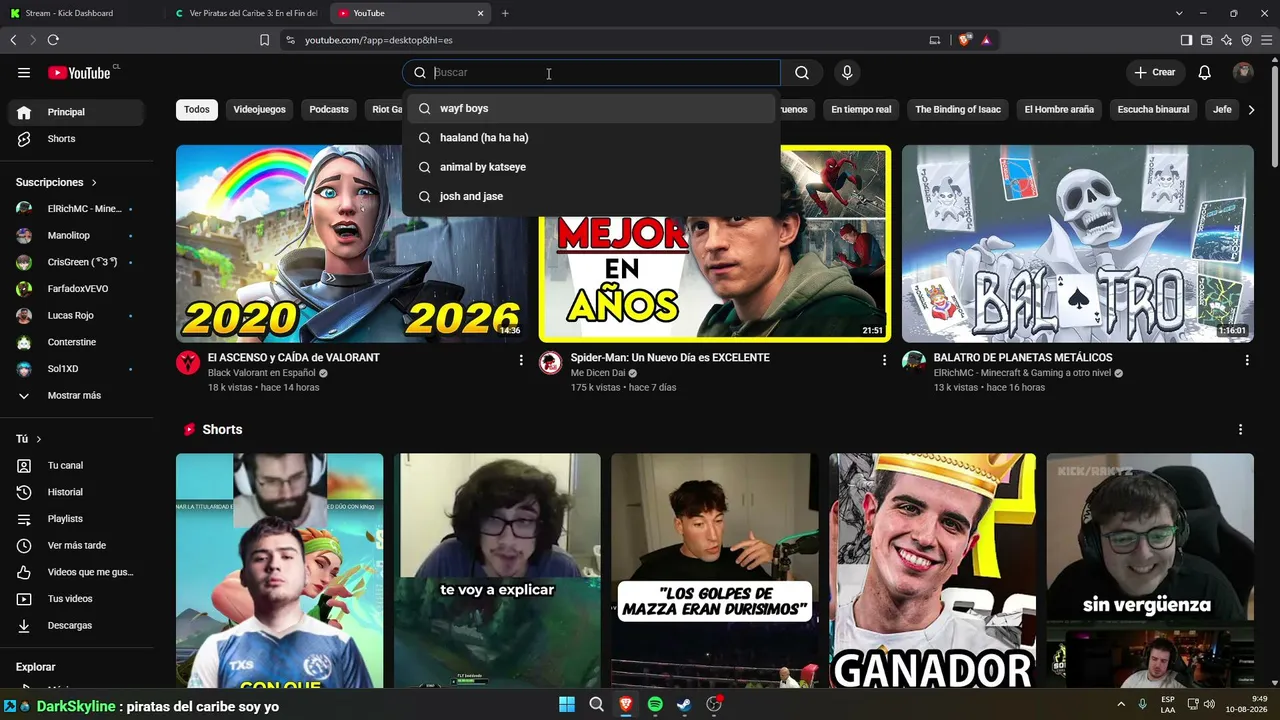Open the notifications bell
The image size is (1280, 720).
point(1205,72)
